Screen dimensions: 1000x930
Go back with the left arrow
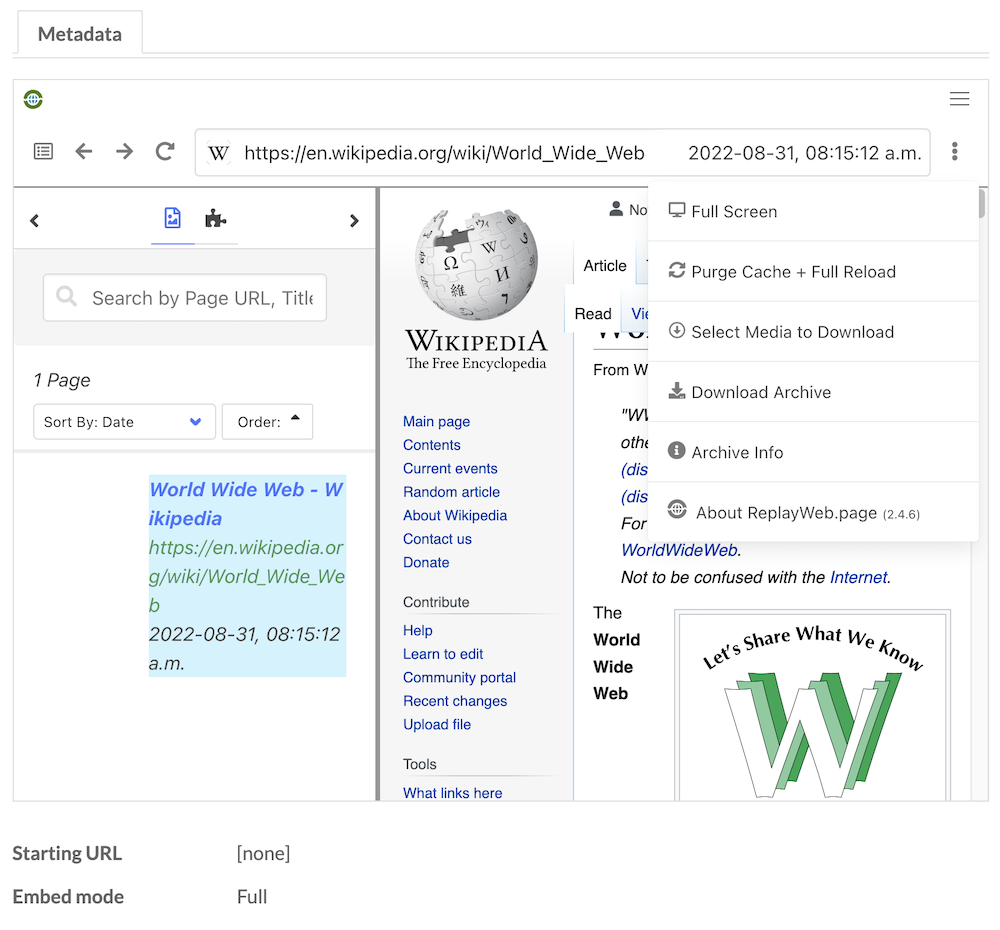(x=84, y=151)
